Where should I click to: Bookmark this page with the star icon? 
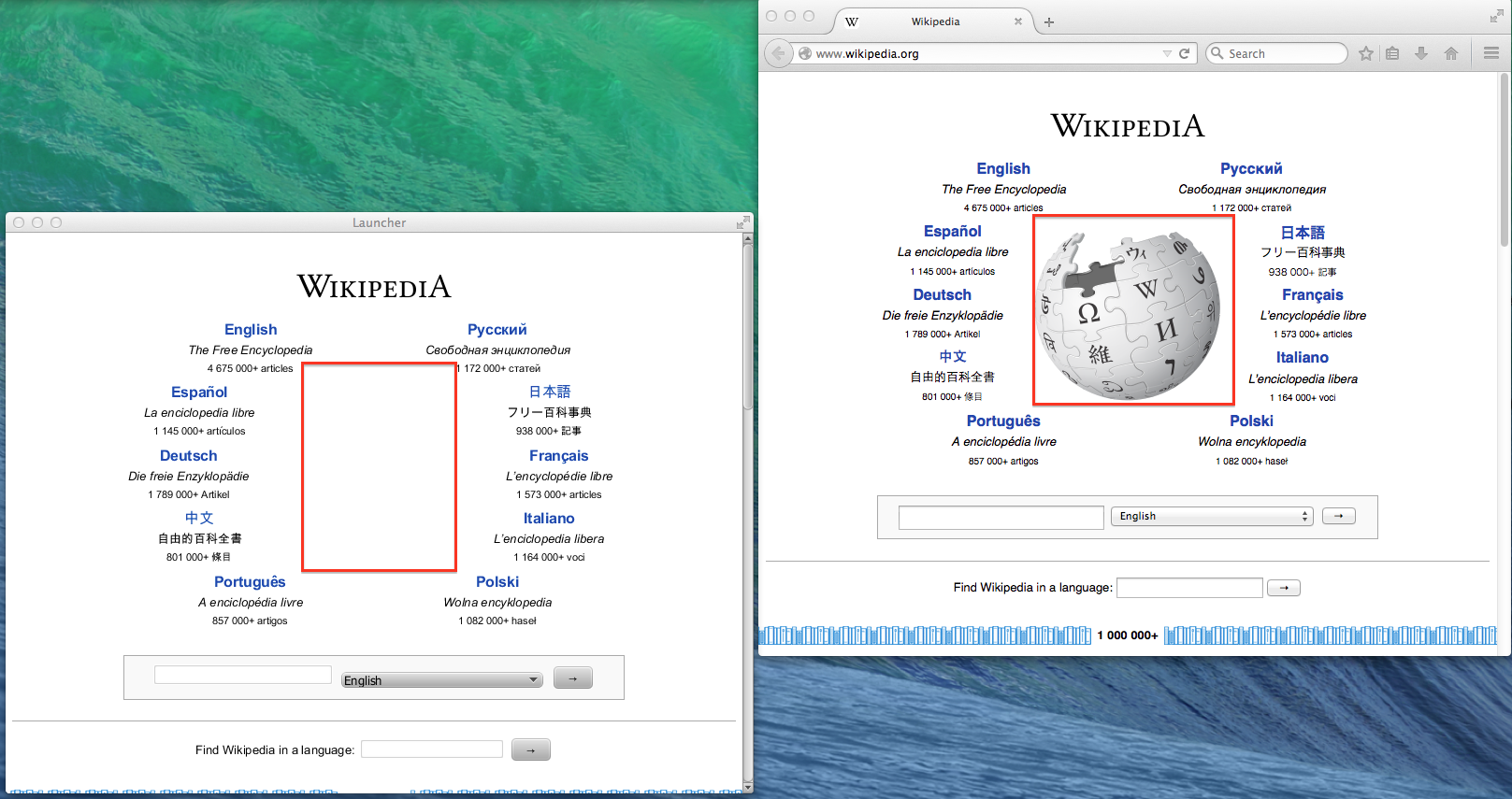click(x=1365, y=53)
